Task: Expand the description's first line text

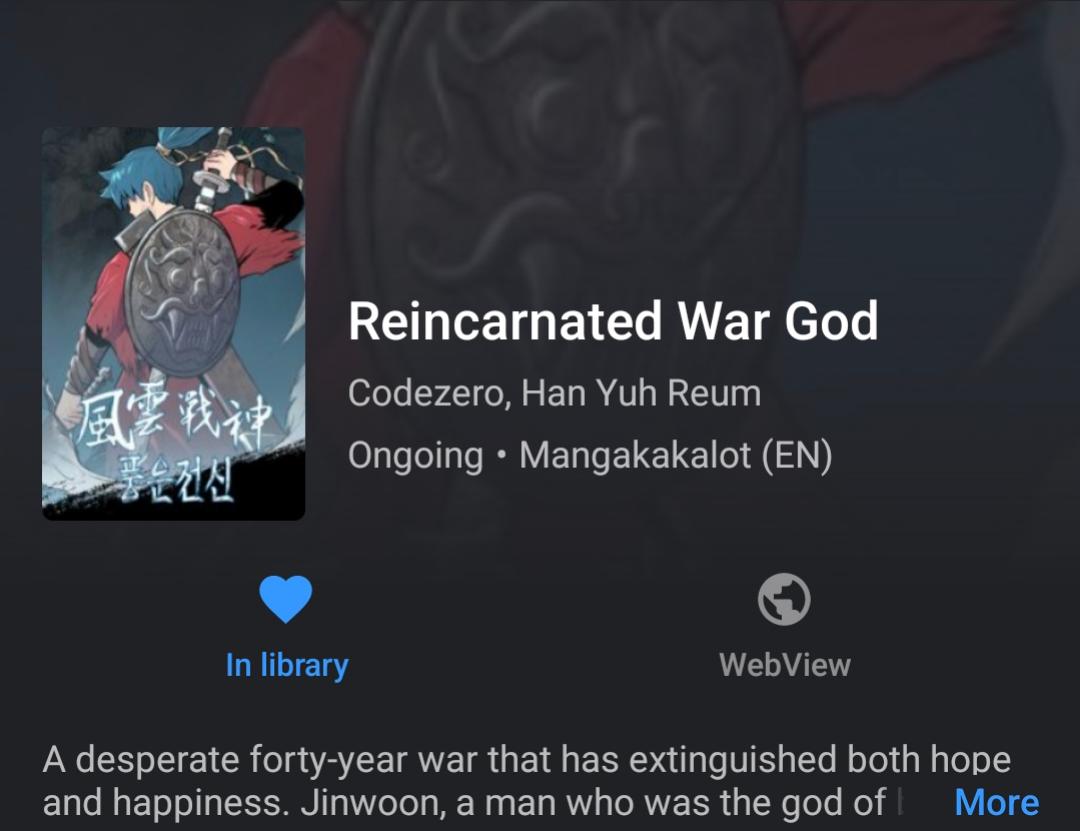Action: pos(527,760)
